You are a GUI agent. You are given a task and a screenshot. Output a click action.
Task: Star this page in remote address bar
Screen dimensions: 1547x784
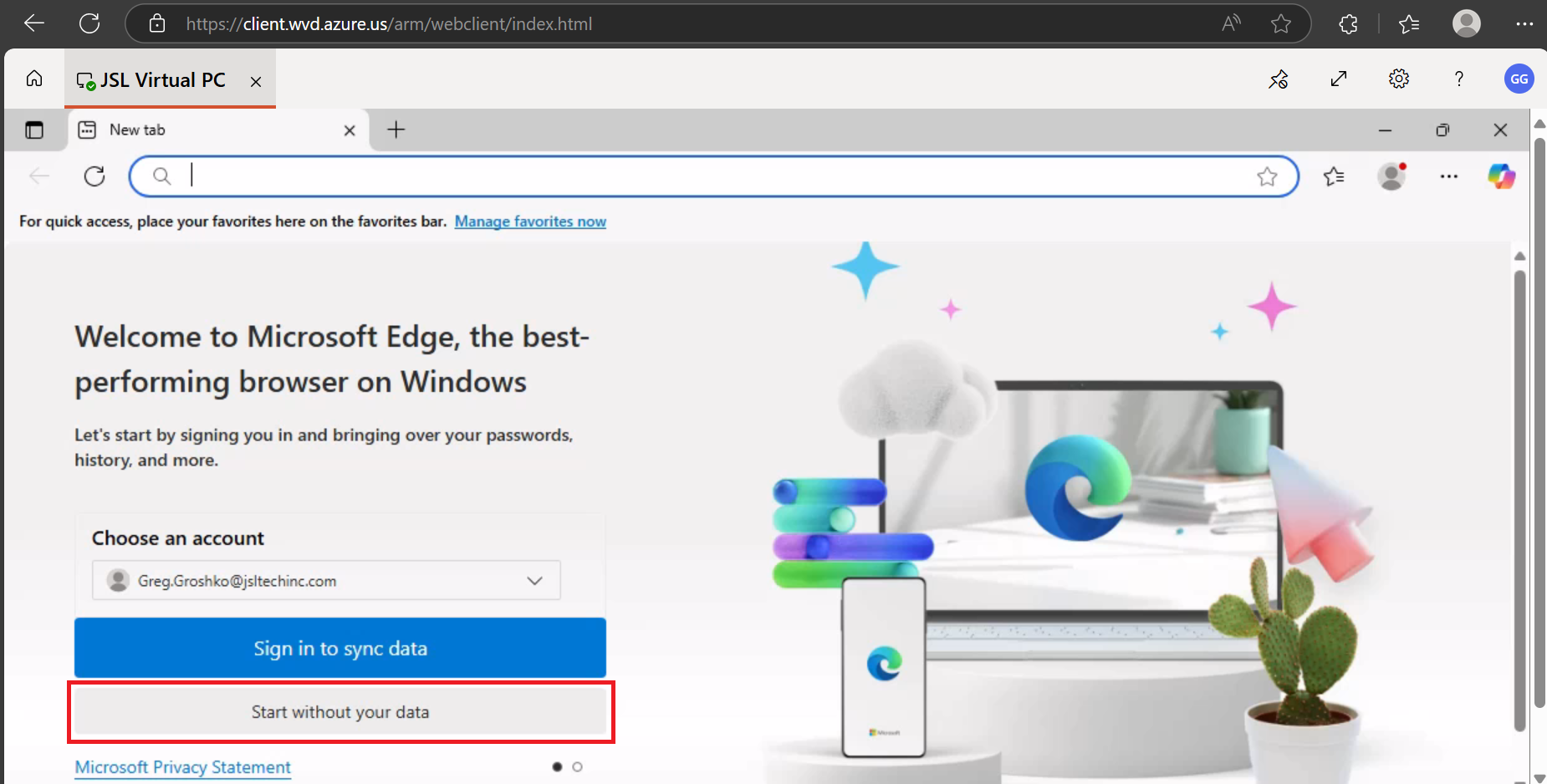pos(1267,176)
